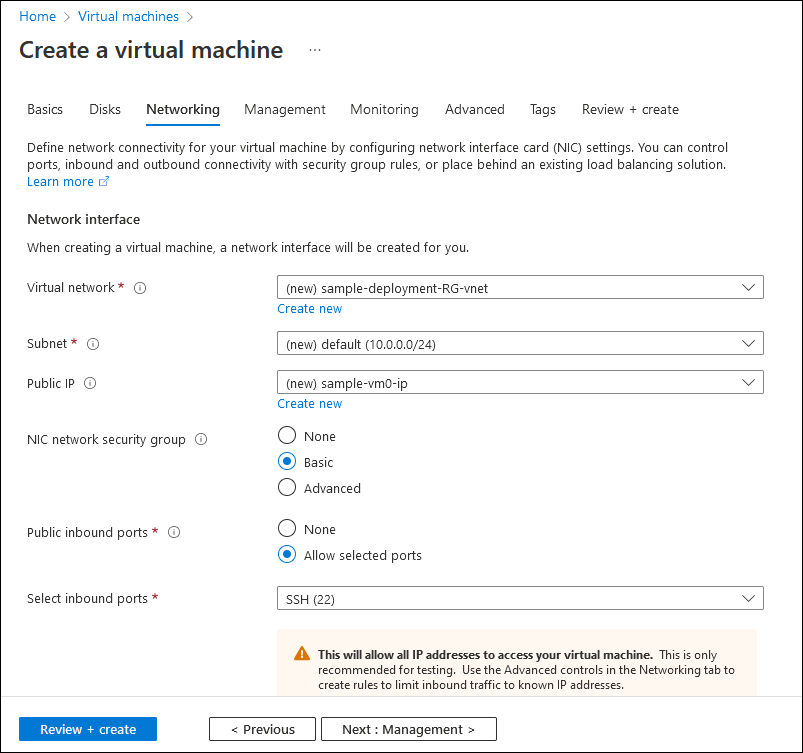The height and width of the screenshot is (753, 803).
Task: Open the Subnet dropdown
Action: coord(519,343)
